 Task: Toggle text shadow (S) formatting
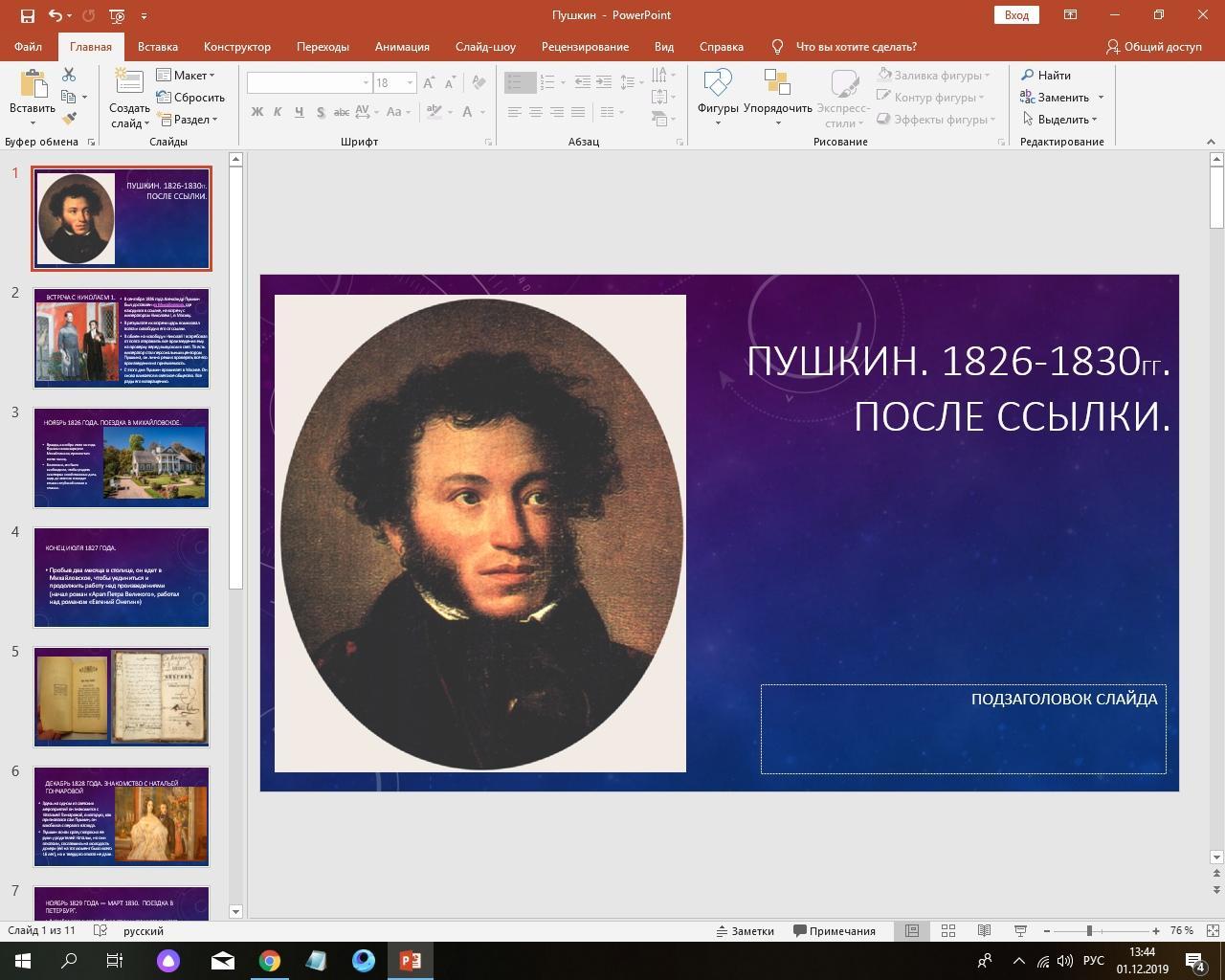(x=320, y=112)
